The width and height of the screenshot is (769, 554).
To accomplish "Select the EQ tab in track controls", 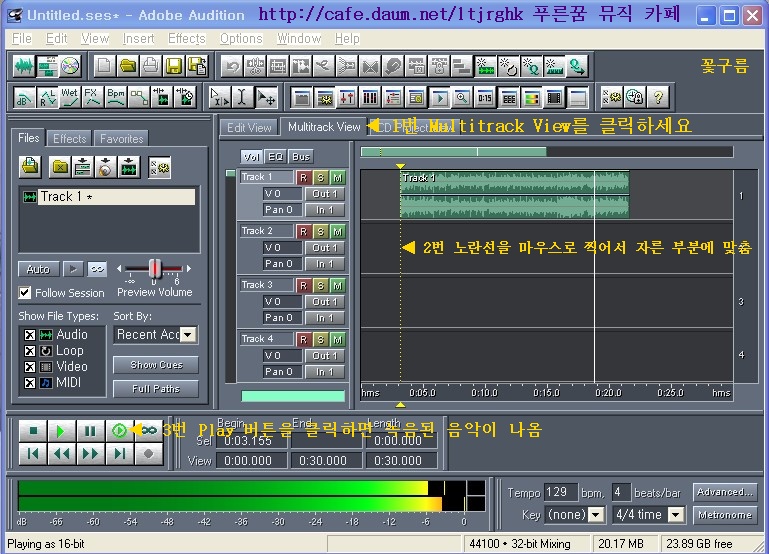I will pyautogui.click(x=276, y=157).
